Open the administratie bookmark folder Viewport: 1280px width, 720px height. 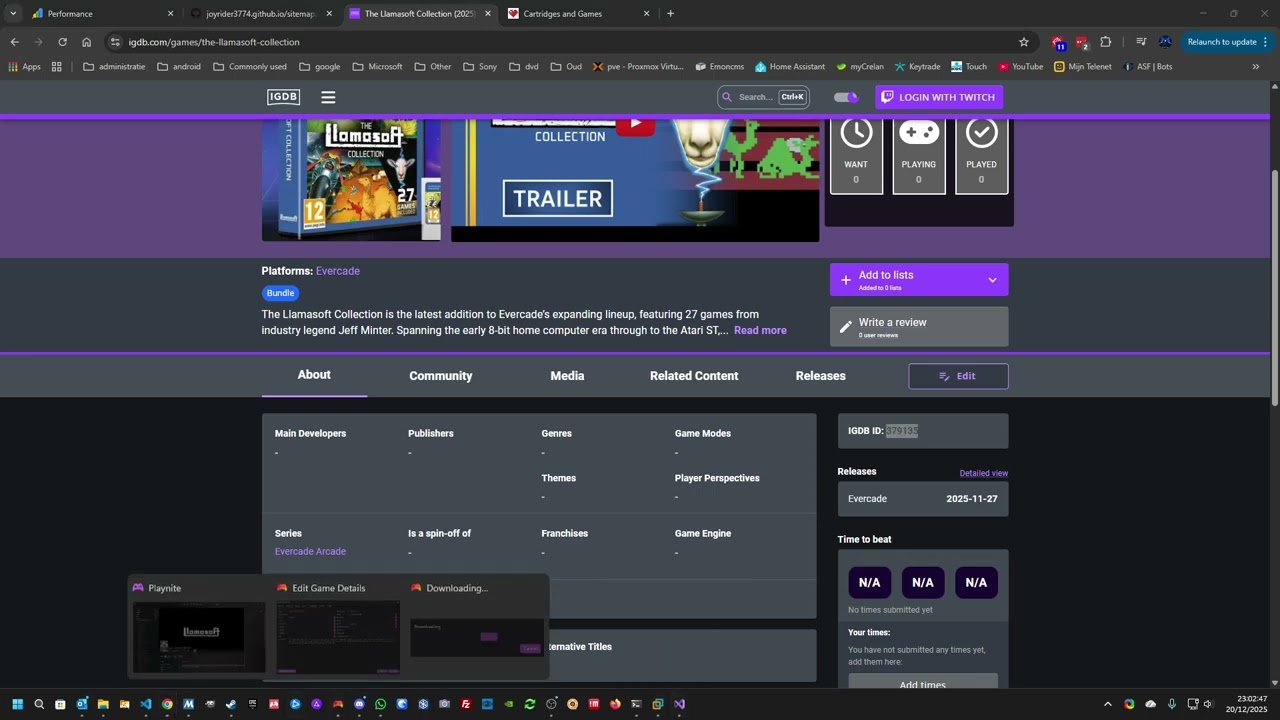(x=114, y=67)
